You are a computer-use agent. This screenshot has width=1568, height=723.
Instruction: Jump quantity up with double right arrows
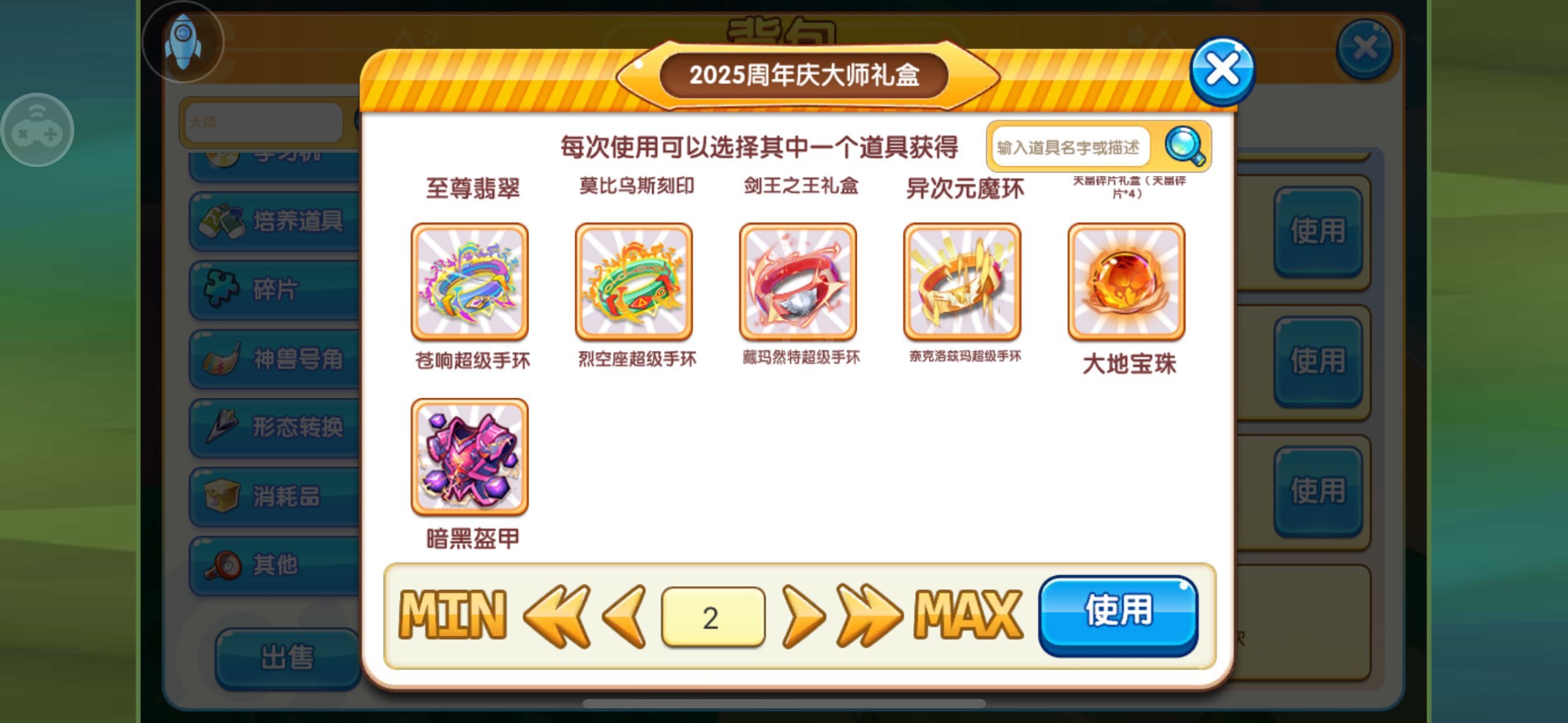869,616
